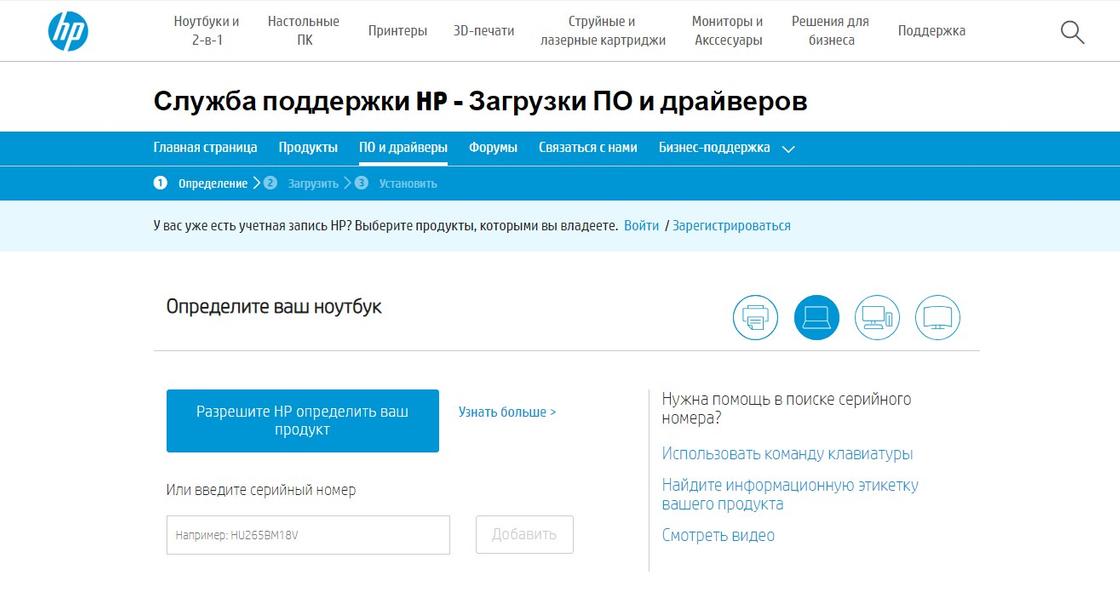Open the 'Смотреть видео' link
The height and width of the screenshot is (589, 1120).
pos(718,535)
